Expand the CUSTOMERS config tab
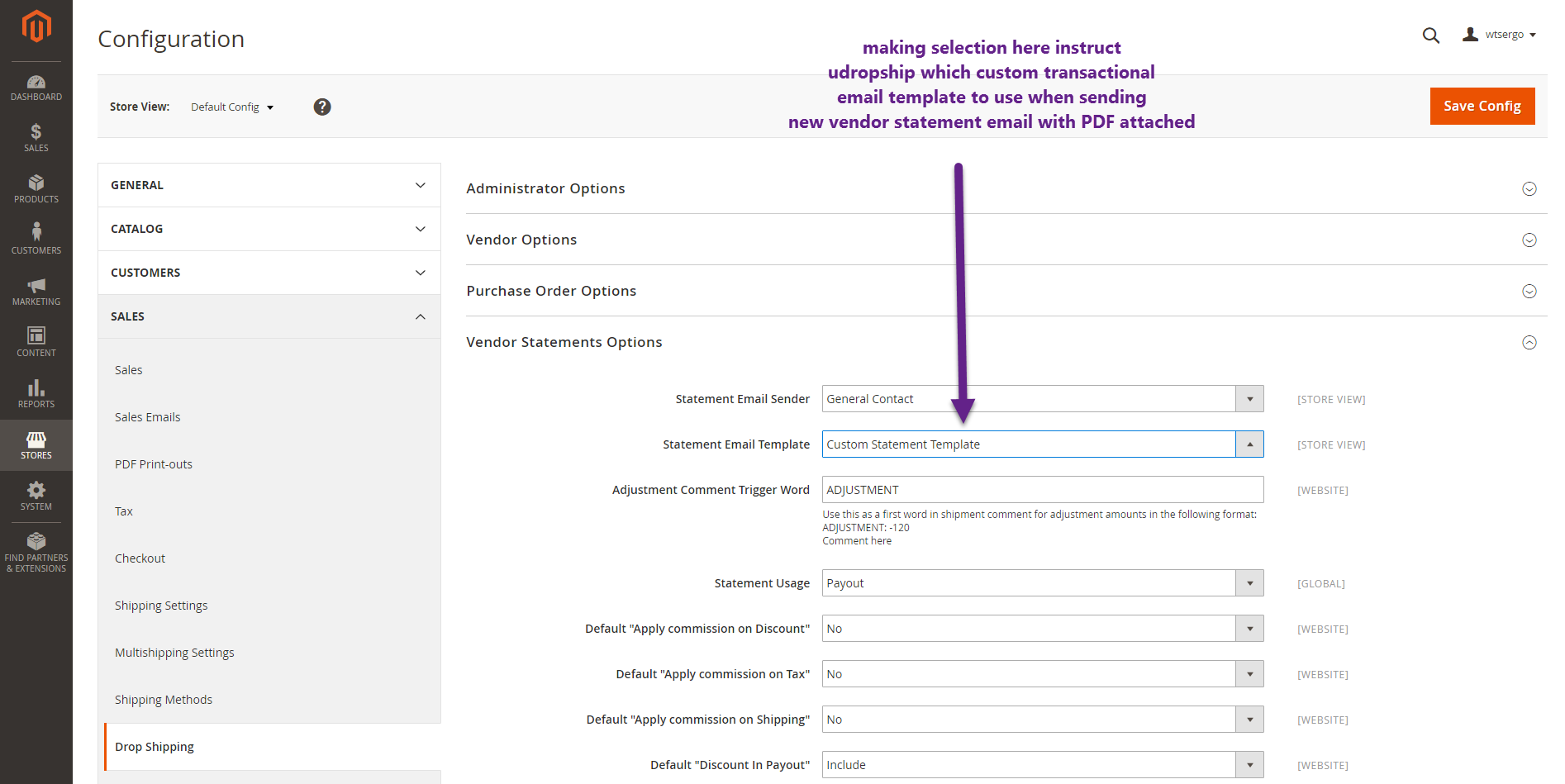This screenshot has height=784, width=1565. [269, 273]
